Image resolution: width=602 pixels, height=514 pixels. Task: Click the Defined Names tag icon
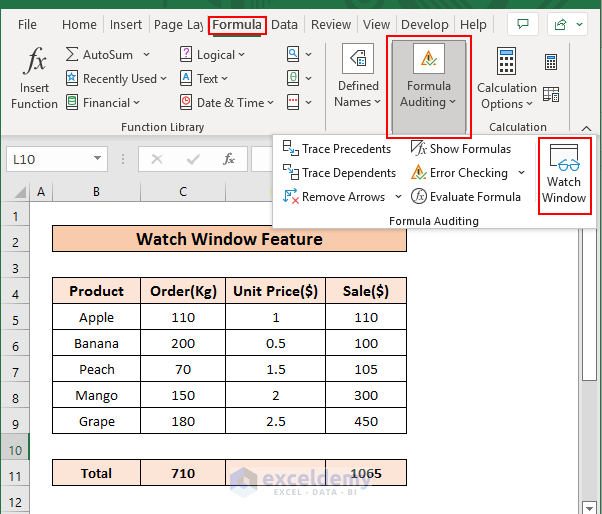[x=358, y=58]
